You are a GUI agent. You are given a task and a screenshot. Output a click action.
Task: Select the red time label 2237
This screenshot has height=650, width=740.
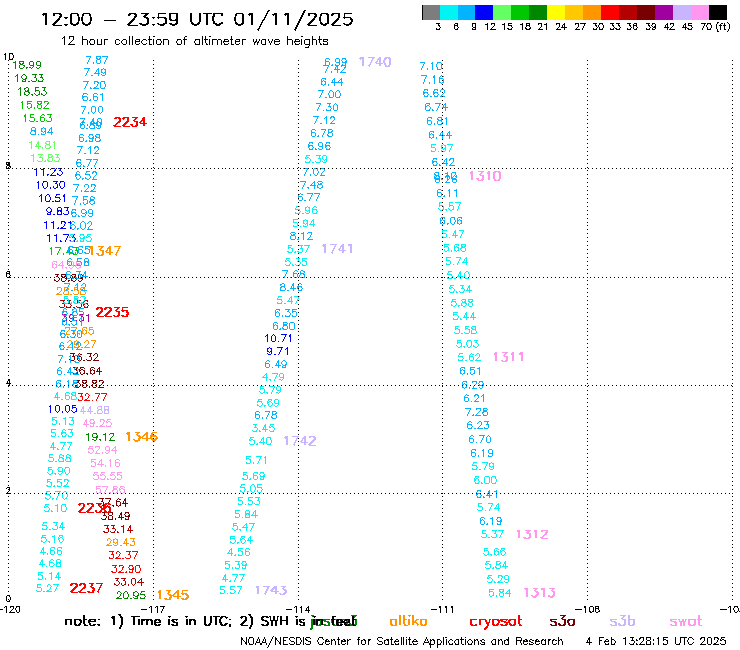pyautogui.click(x=86, y=588)
